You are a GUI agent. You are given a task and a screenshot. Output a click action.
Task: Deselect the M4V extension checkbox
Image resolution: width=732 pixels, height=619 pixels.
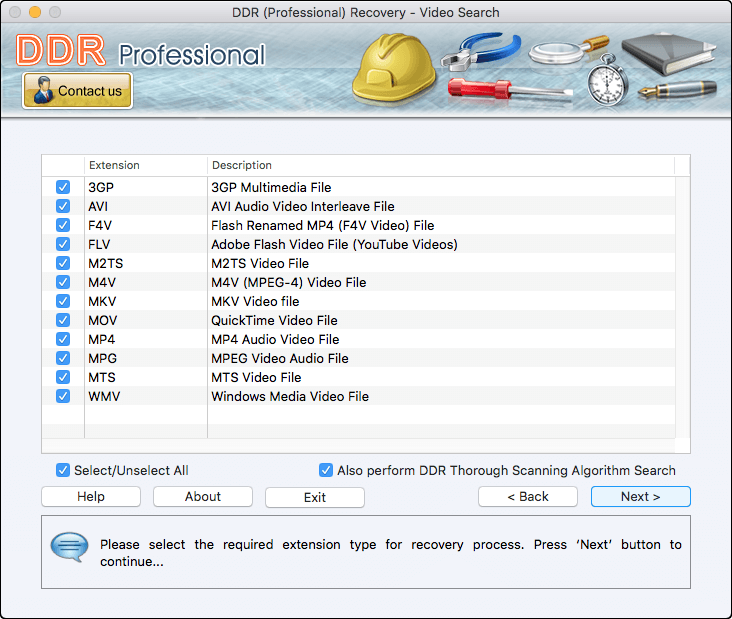63,282
